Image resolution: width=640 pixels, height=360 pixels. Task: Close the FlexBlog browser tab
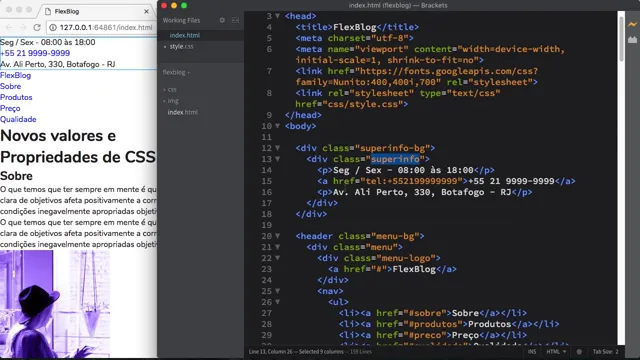click(147, 11)
